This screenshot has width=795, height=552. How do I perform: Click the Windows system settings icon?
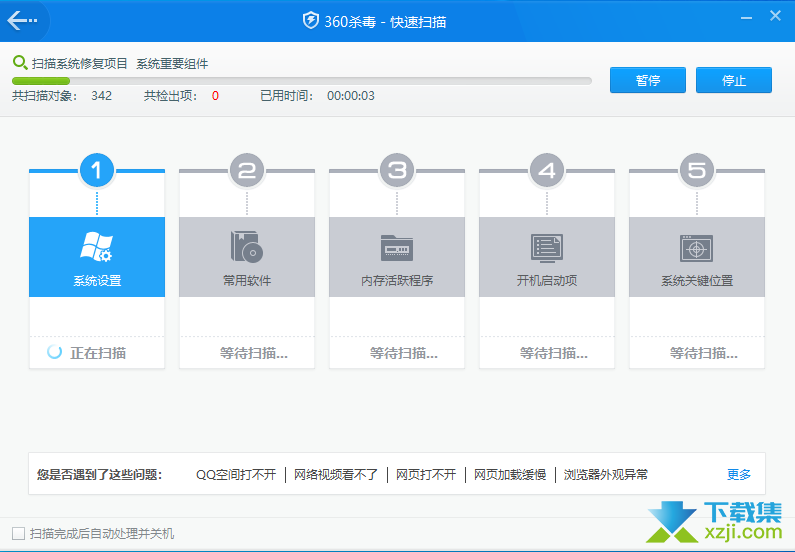pyautogui.click(x=96, y=247)
